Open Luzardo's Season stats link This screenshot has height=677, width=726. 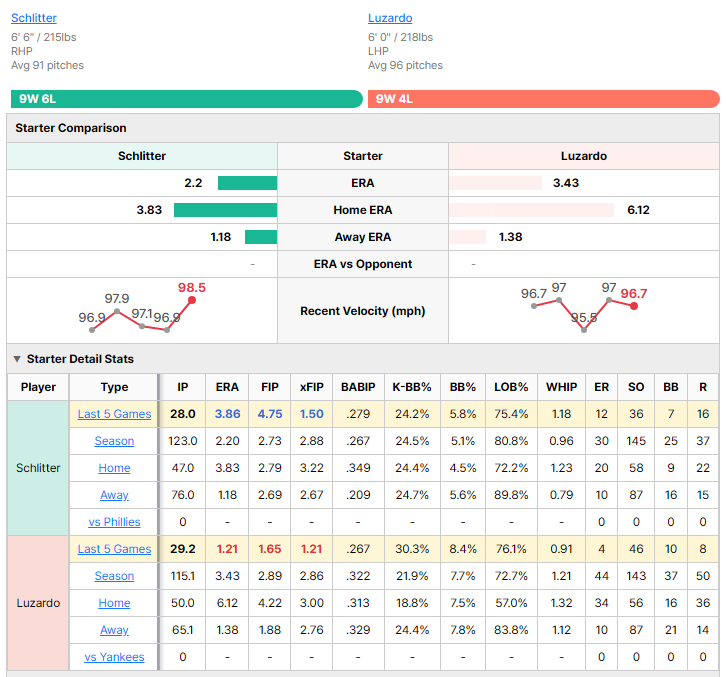(x=114, y=576)
